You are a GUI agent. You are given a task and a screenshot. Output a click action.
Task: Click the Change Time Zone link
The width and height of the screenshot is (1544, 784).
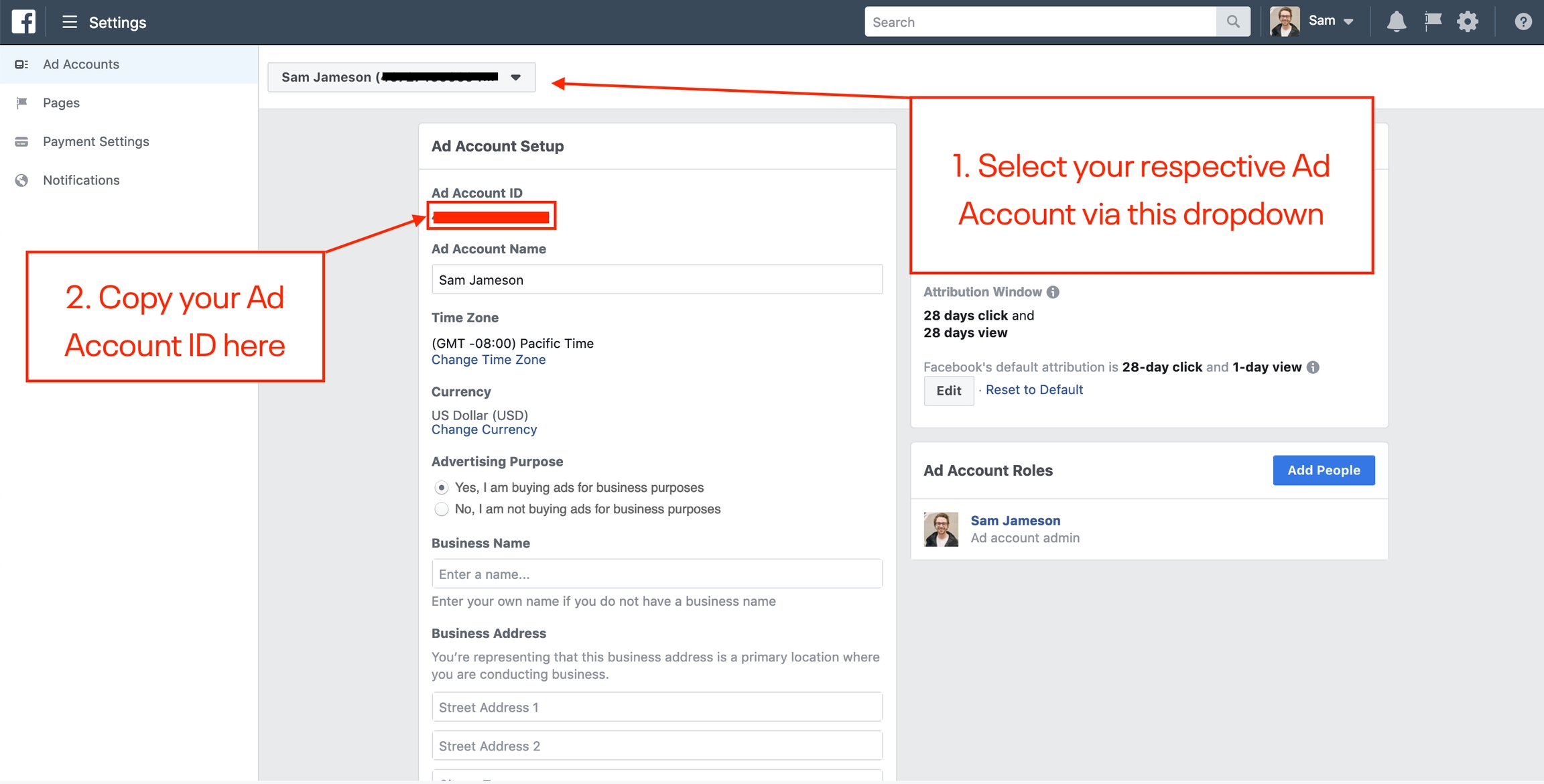[489, 360]
